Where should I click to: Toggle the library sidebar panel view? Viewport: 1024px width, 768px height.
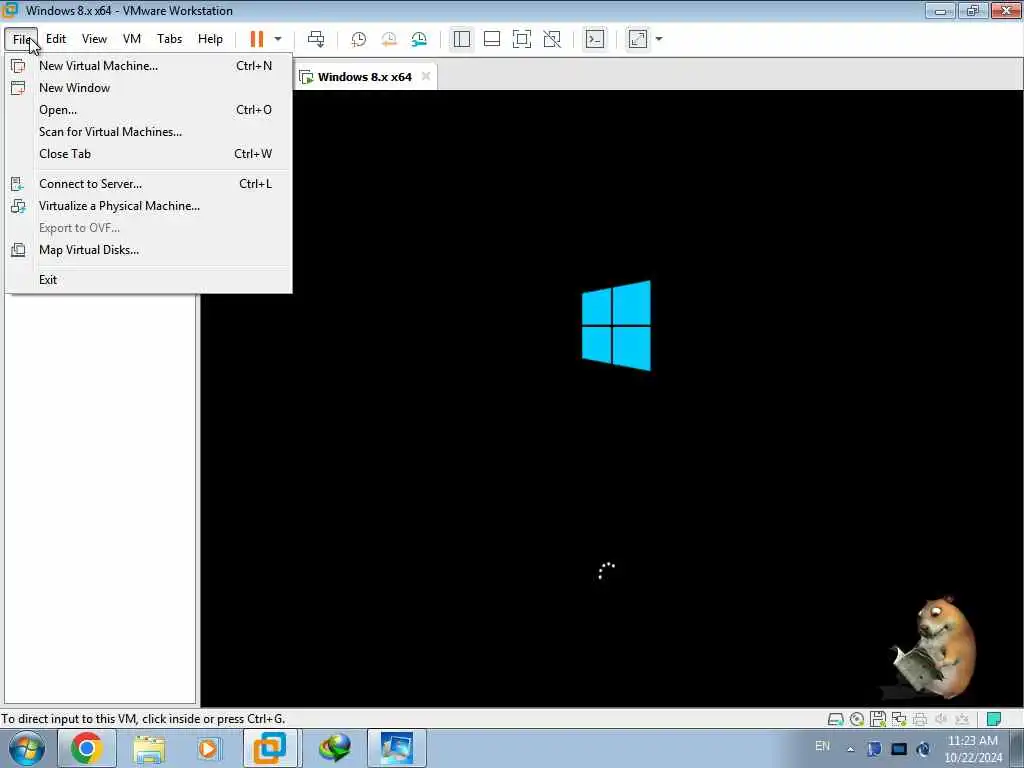tap(462, 39)
